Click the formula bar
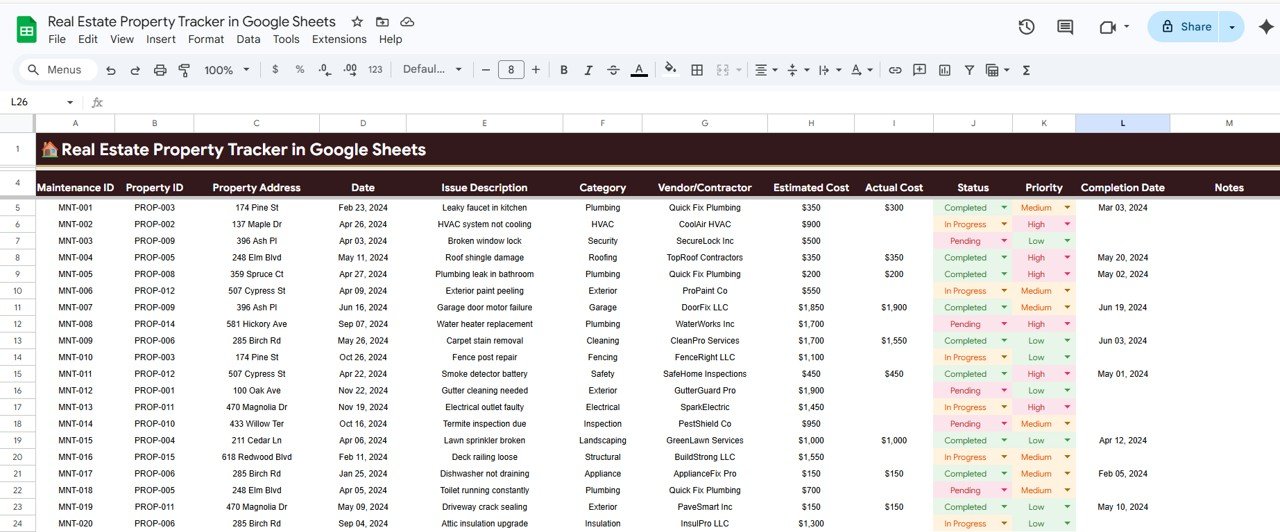Image resolution: width=1280 pixels, height=532 pixels. (690, 102)
